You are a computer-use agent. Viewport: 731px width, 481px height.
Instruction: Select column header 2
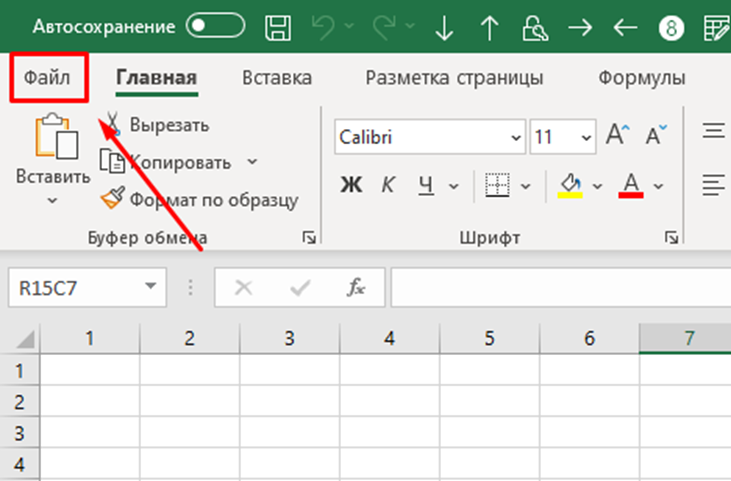point(190,338)
